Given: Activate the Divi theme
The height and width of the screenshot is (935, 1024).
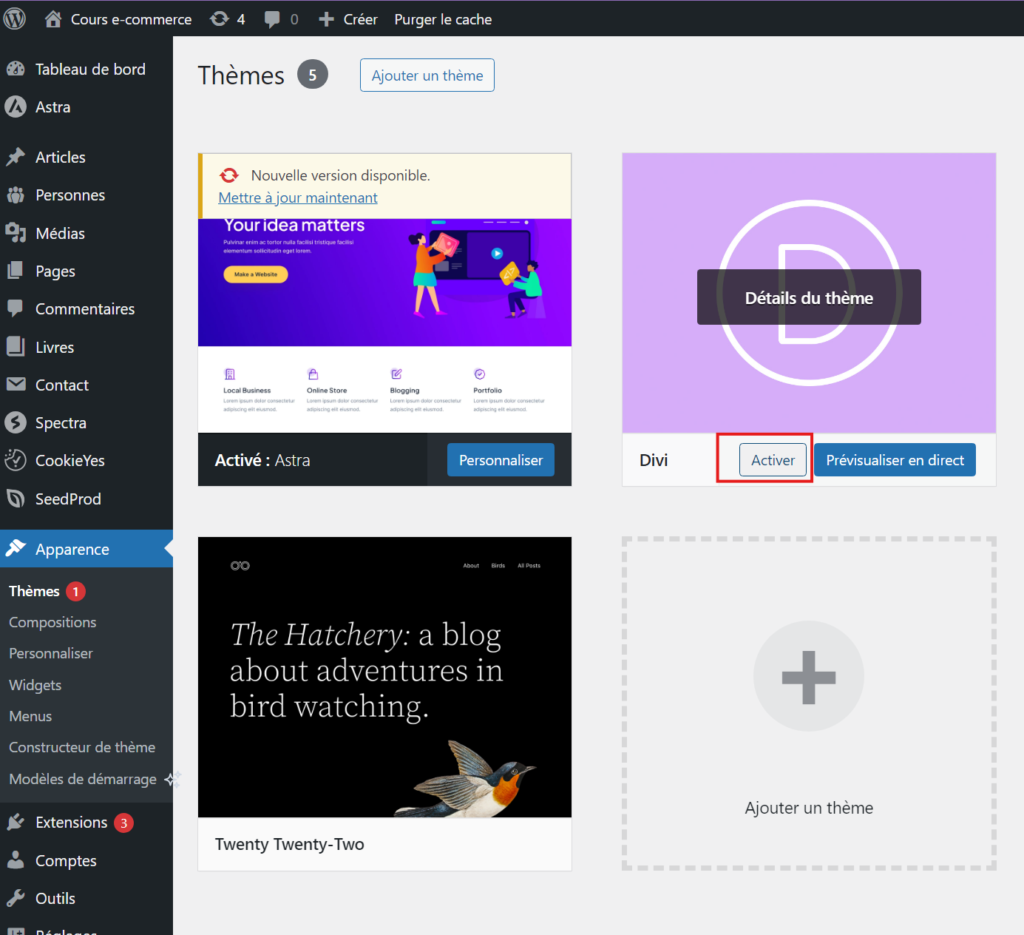Looking at the screenshot, I should pos(773,460).
